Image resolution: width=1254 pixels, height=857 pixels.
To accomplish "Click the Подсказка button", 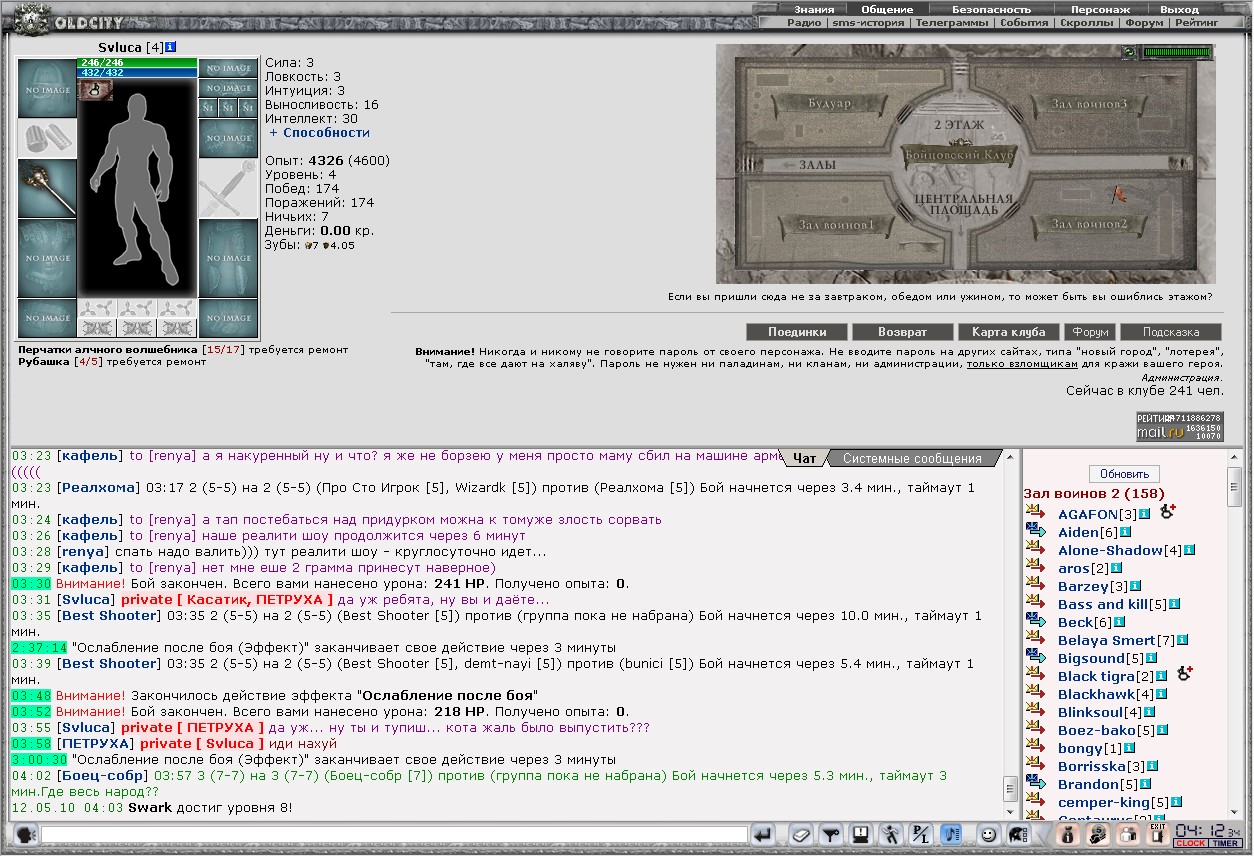I will [x=1171, y=332].
